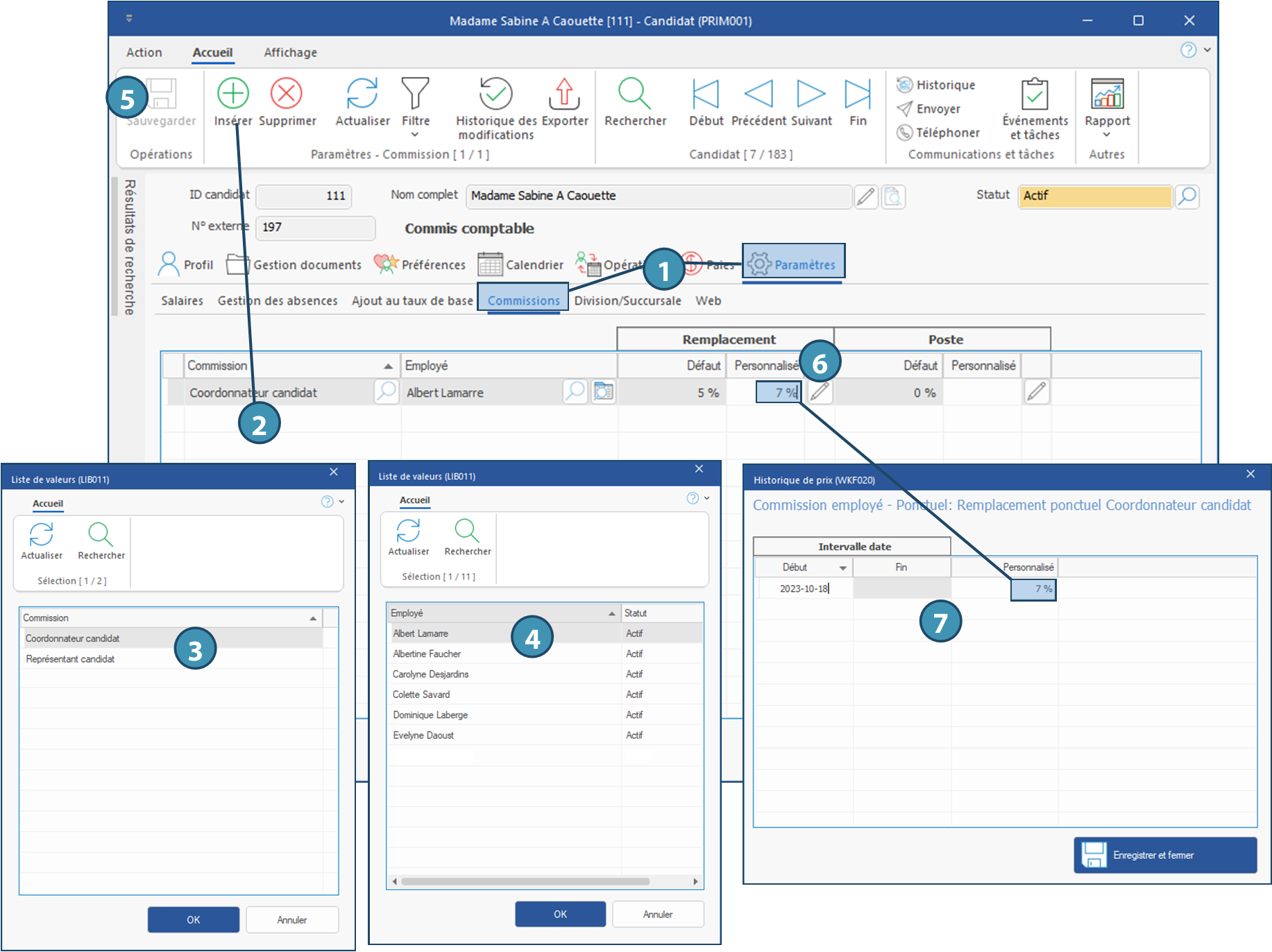Open Événements et tâches
Image resolution: width=1272 pixels, height=952 pixels.
1034,94
